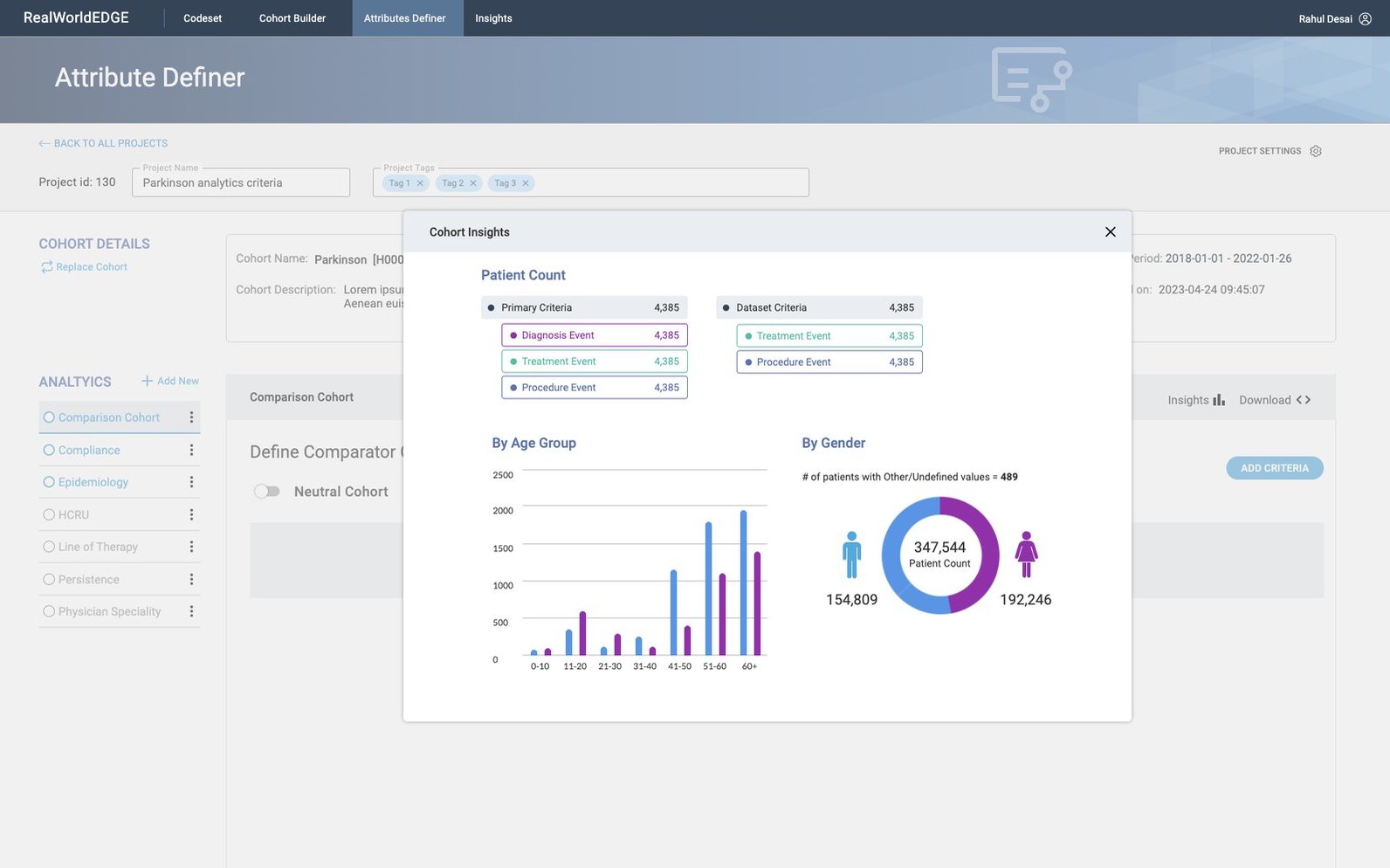Open Project Settings gear icon
The width and height of the screenshot is (1390, 868).
1316,151
